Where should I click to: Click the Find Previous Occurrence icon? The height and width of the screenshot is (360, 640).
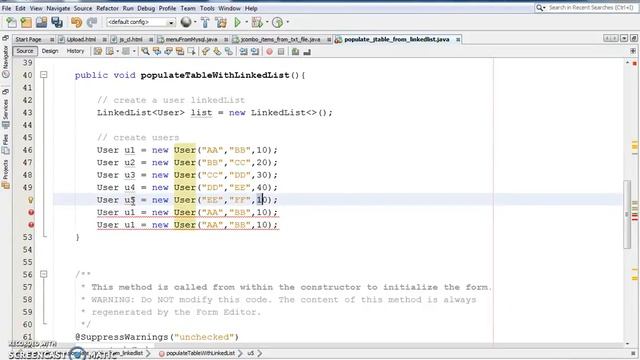pyautogui.click(x=157, y=51)
